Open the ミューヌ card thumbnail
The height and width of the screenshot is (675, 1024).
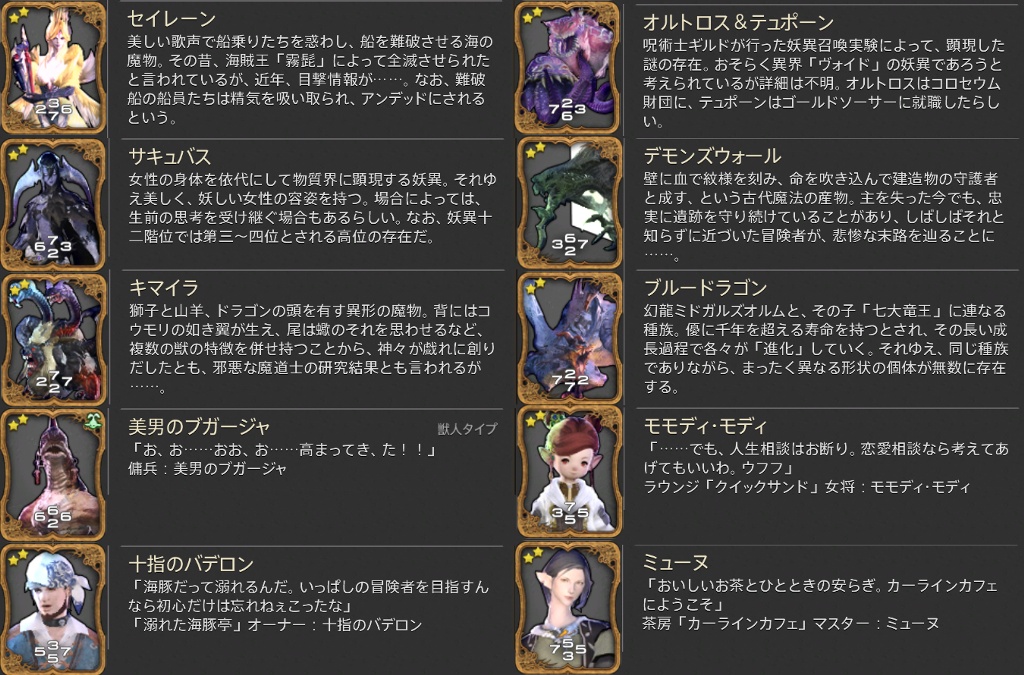coord(568,608)
